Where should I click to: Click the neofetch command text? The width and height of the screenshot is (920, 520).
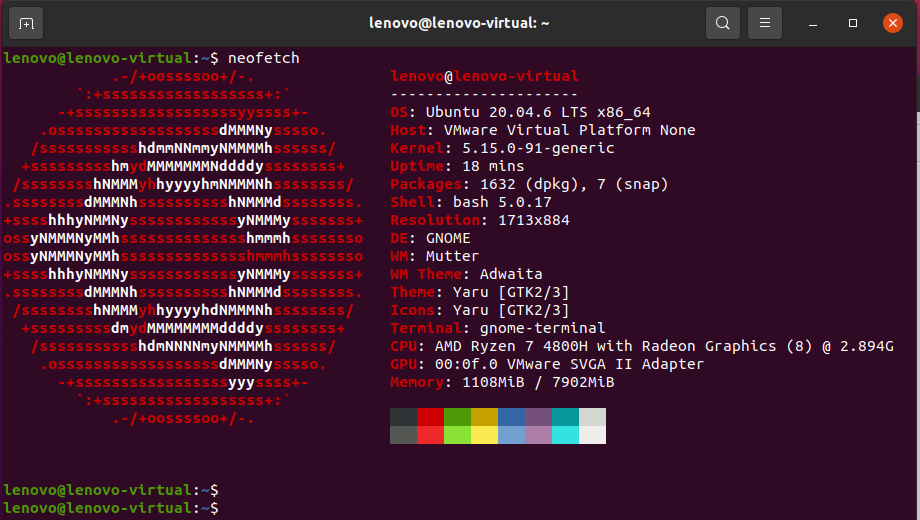pyautogui.click(x=263, y=58)
